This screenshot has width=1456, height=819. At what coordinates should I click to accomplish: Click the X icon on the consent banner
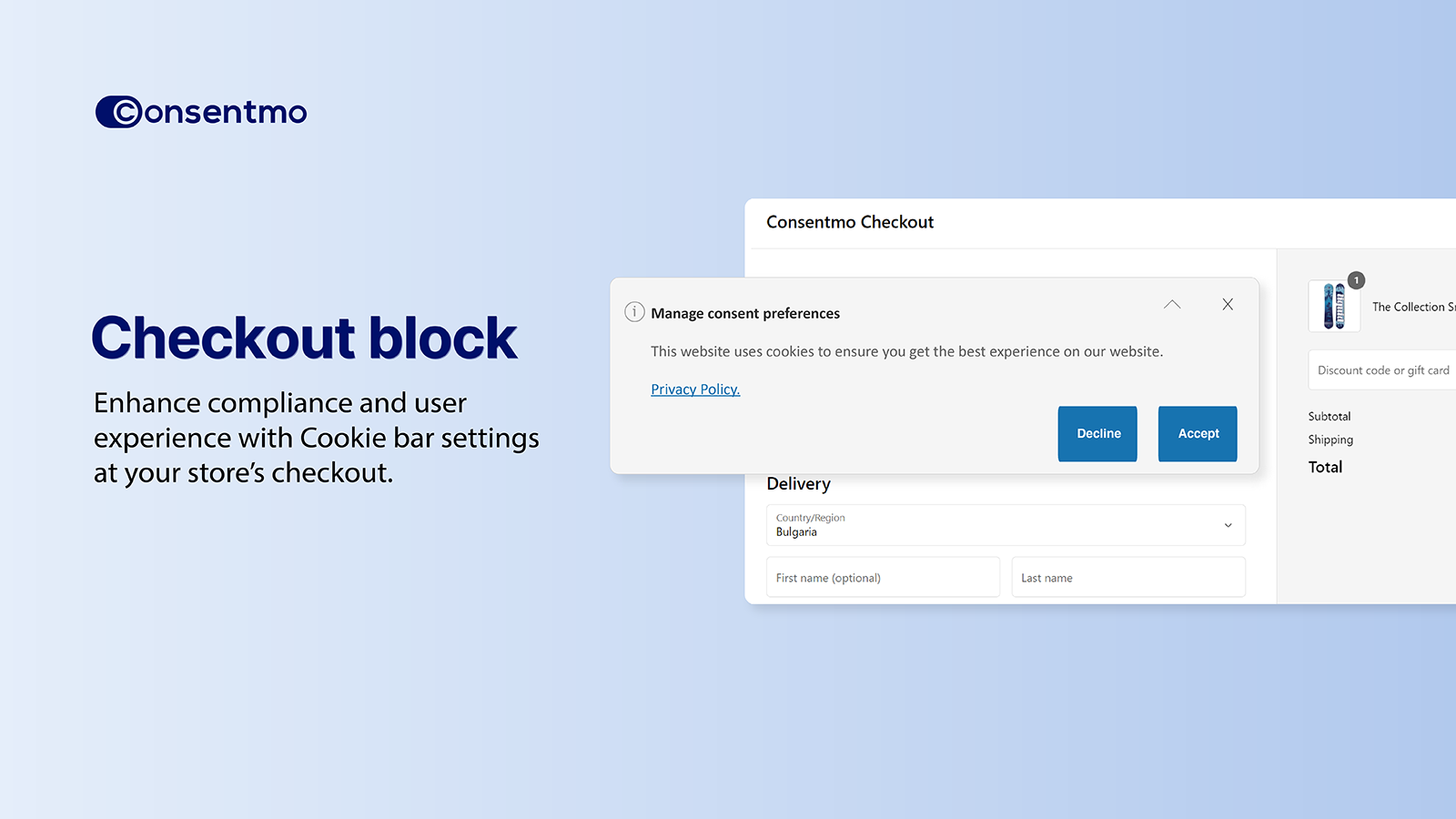pyautogui.click(x=1228, y=304)
